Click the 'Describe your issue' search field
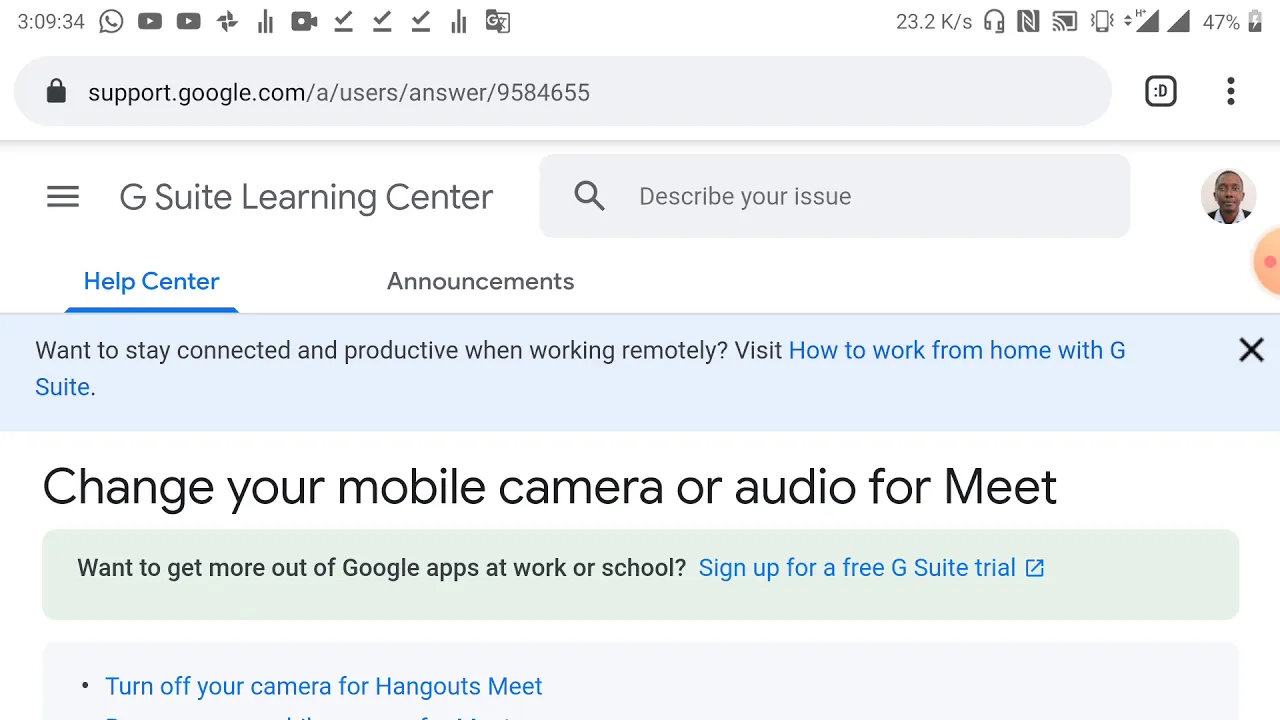Viewport: 1280px width, 720px height. pos(834,196)
